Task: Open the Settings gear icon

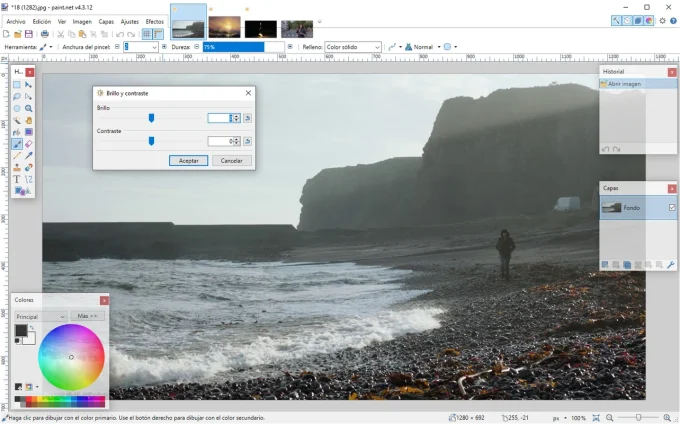Action: click(661, 20)
